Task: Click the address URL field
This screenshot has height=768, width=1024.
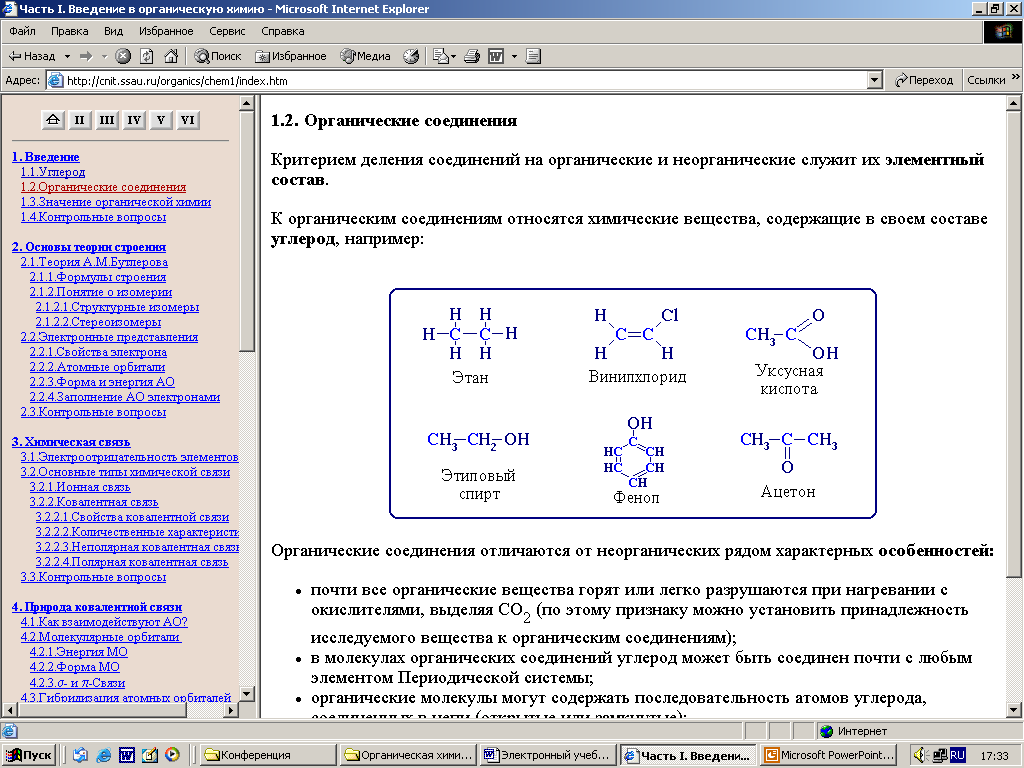Action: tap(457, 80)
